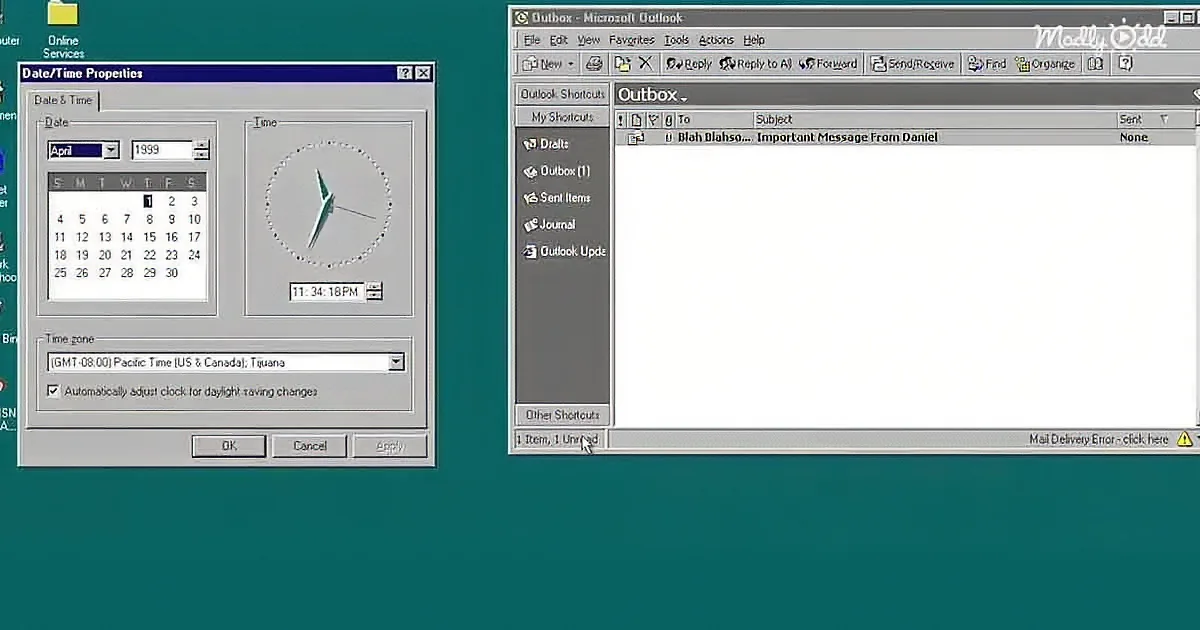This screenshot has height=630, width=1200.
Task: Open the Address Book icon
Action: 1096,63
